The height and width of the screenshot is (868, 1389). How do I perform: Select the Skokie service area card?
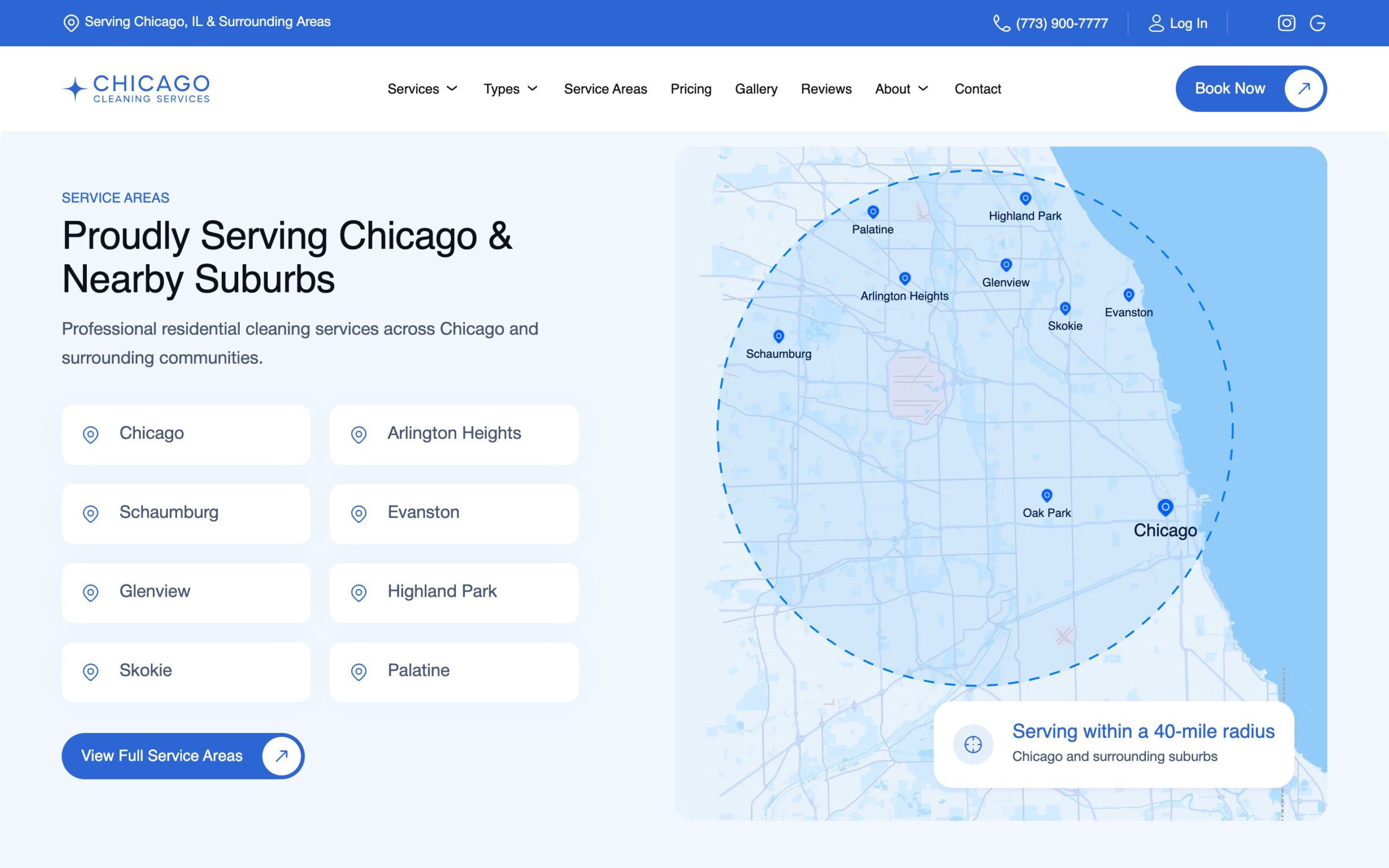coord(186,672)
